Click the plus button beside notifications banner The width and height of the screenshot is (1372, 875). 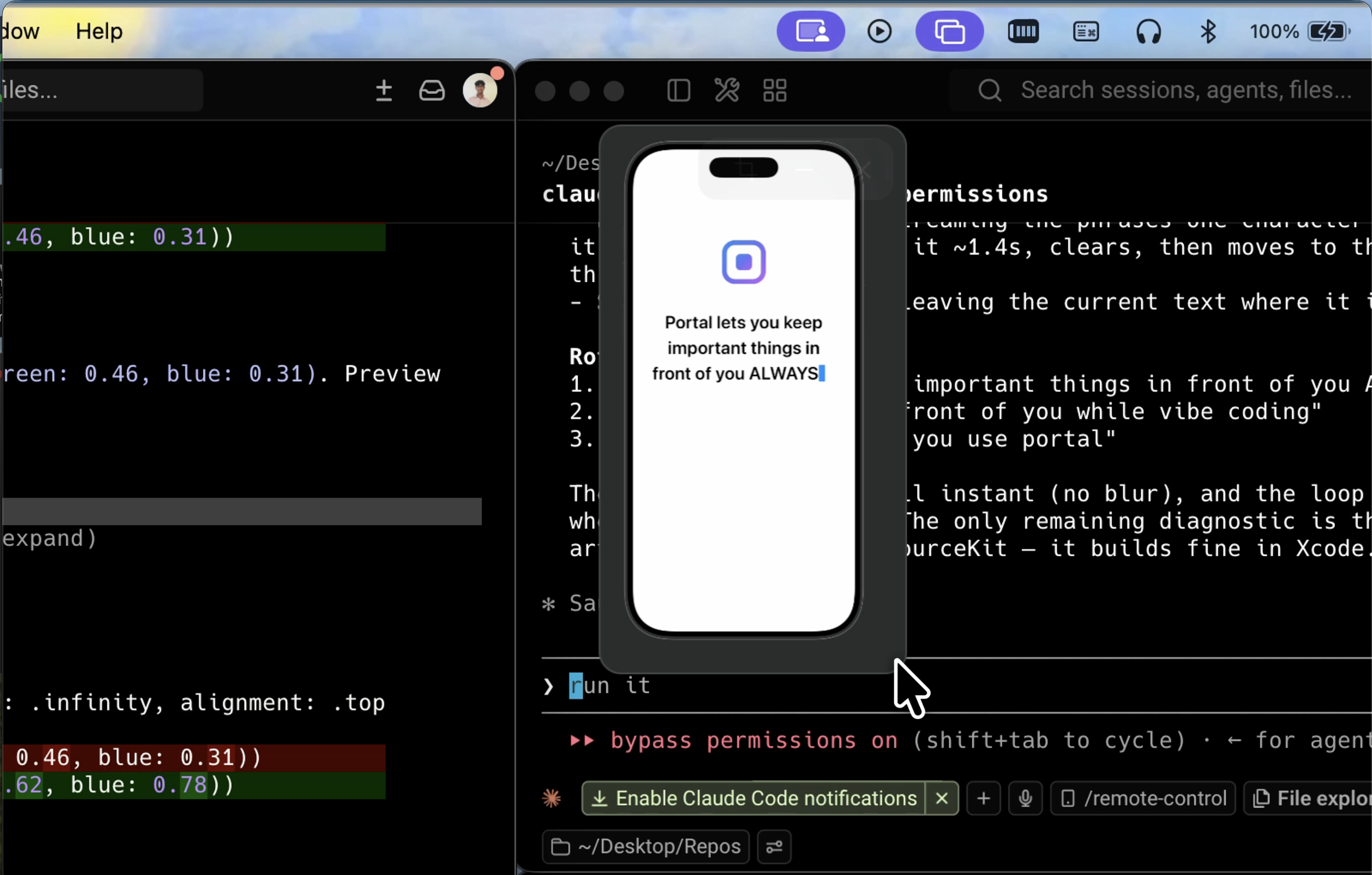(983, 798)
